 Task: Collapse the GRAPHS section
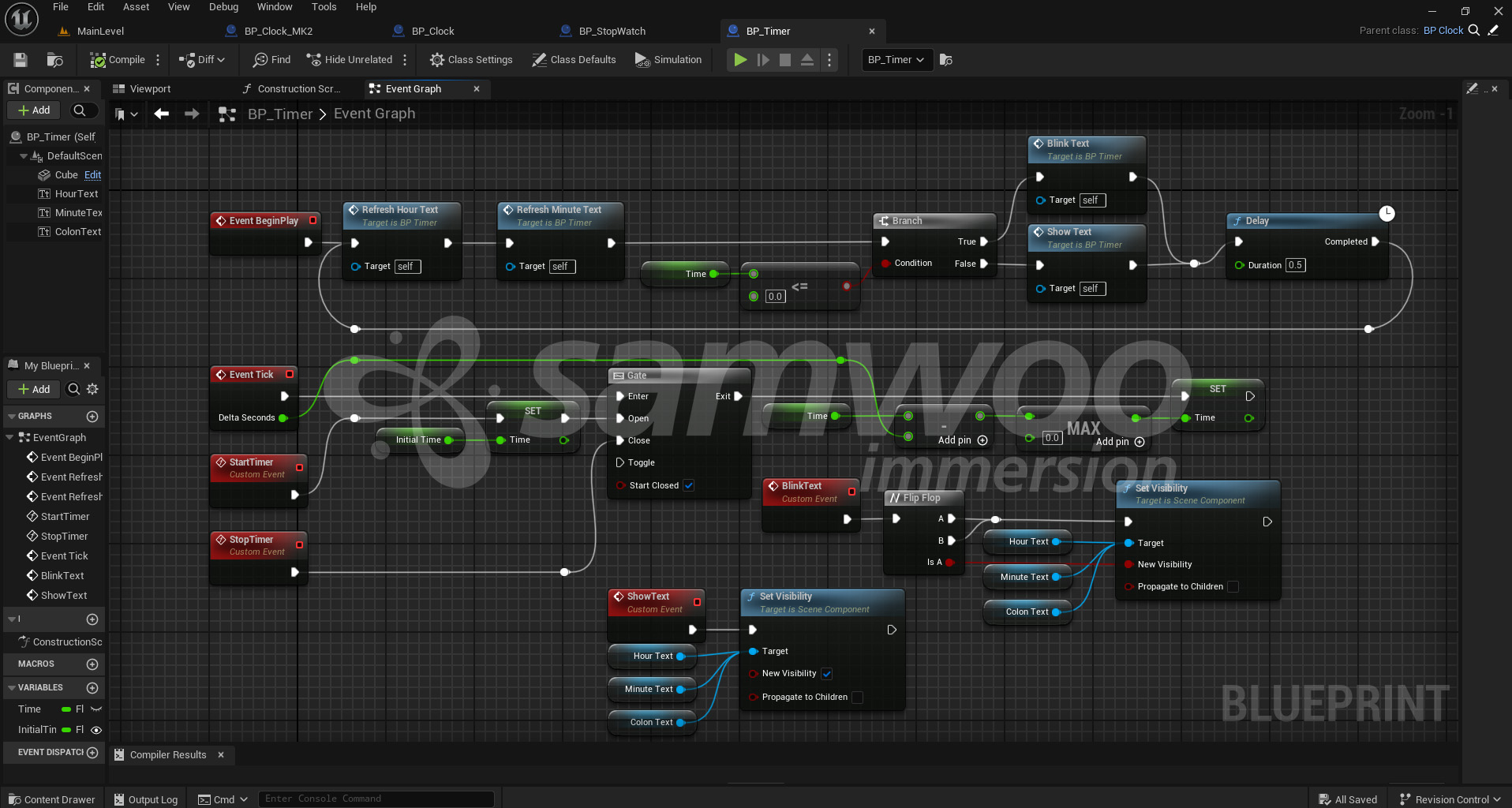click(x=11, y=417)
